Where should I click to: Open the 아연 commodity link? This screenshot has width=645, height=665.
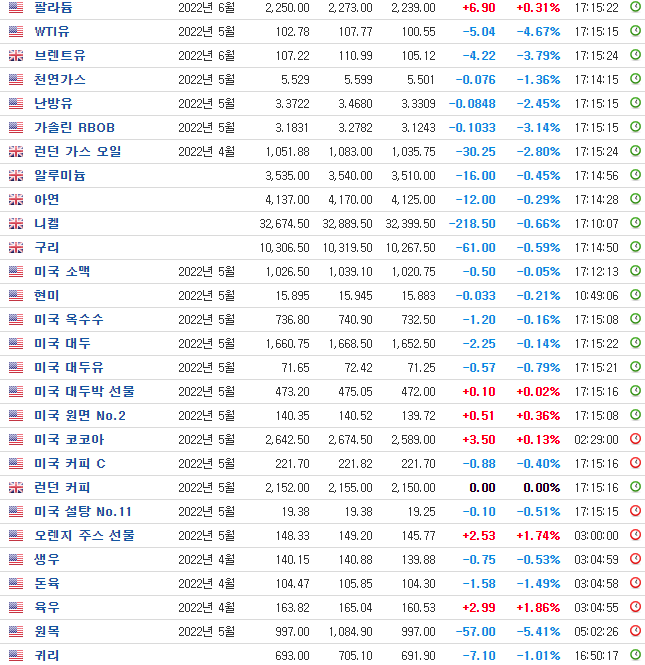click(47, 199)
